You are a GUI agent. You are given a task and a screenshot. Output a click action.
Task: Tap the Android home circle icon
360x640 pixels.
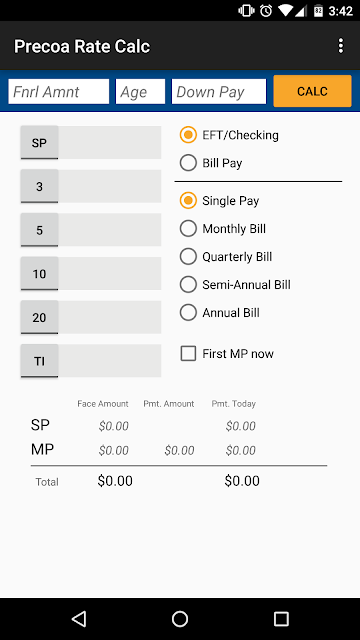coord(180,619)
